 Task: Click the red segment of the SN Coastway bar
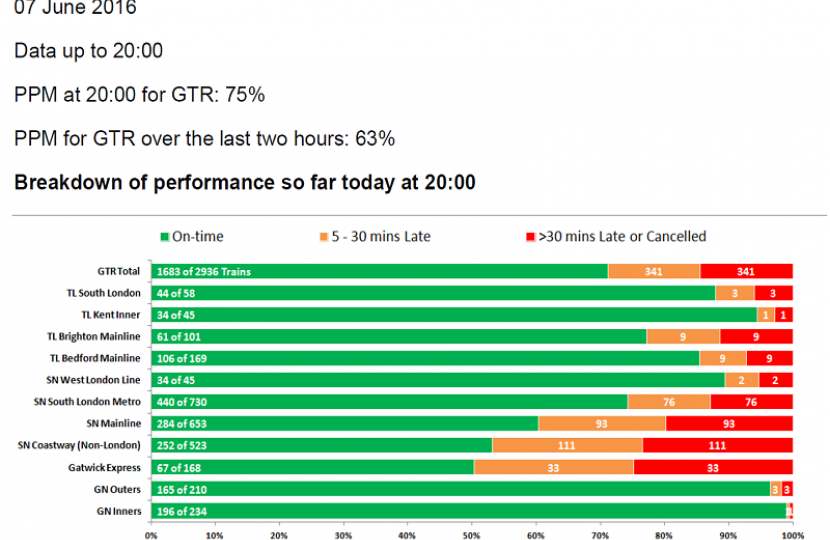pyautogui.click(x=717, y=445)
